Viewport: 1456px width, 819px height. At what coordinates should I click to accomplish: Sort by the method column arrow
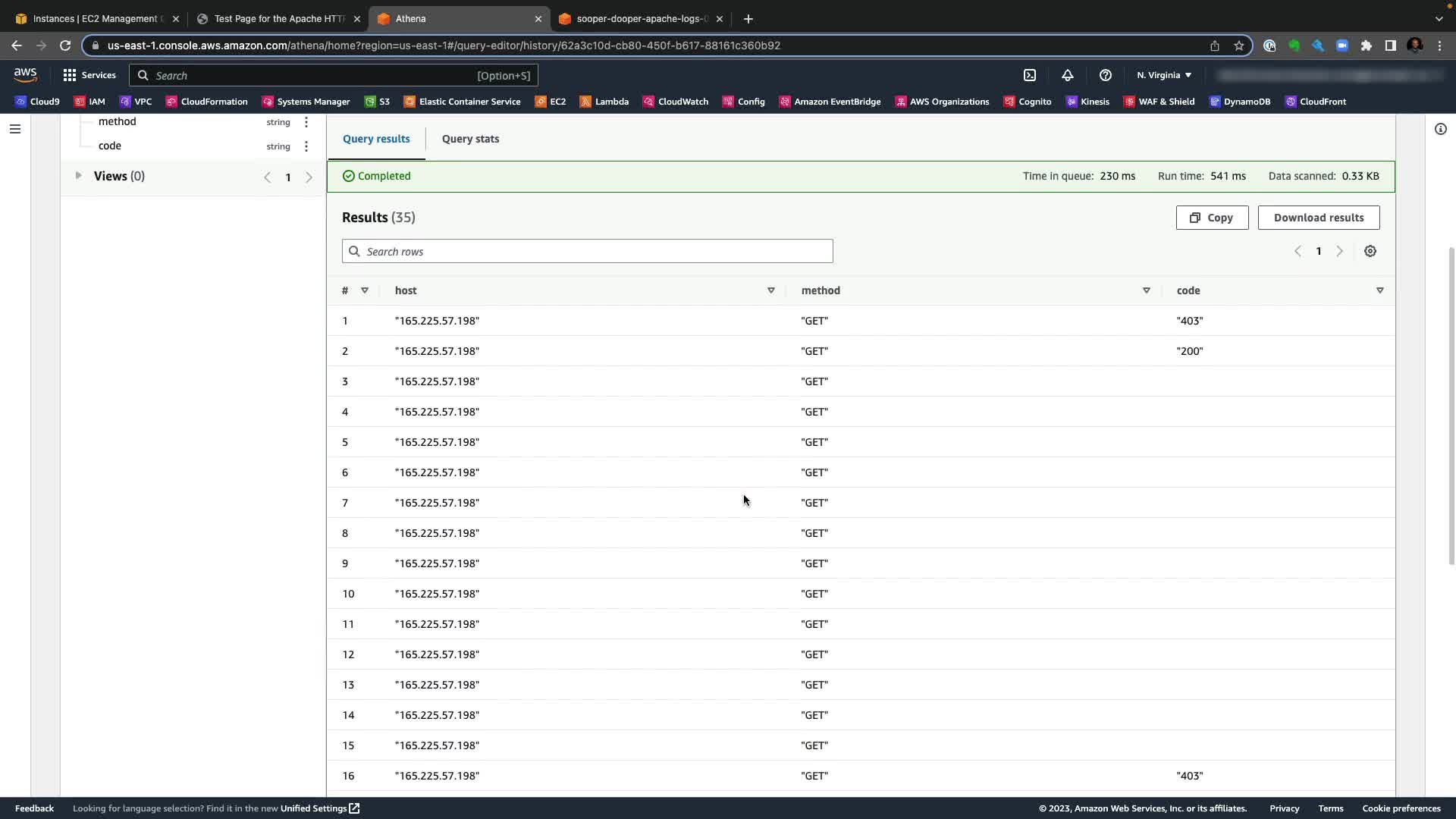[1146, 290]
